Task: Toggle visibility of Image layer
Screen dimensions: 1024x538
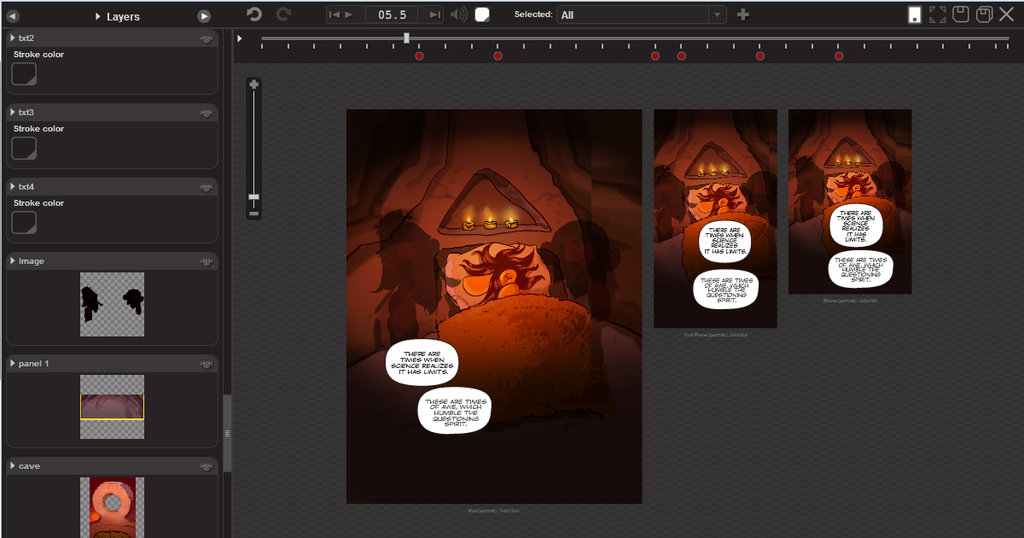Action: point(206,262)
